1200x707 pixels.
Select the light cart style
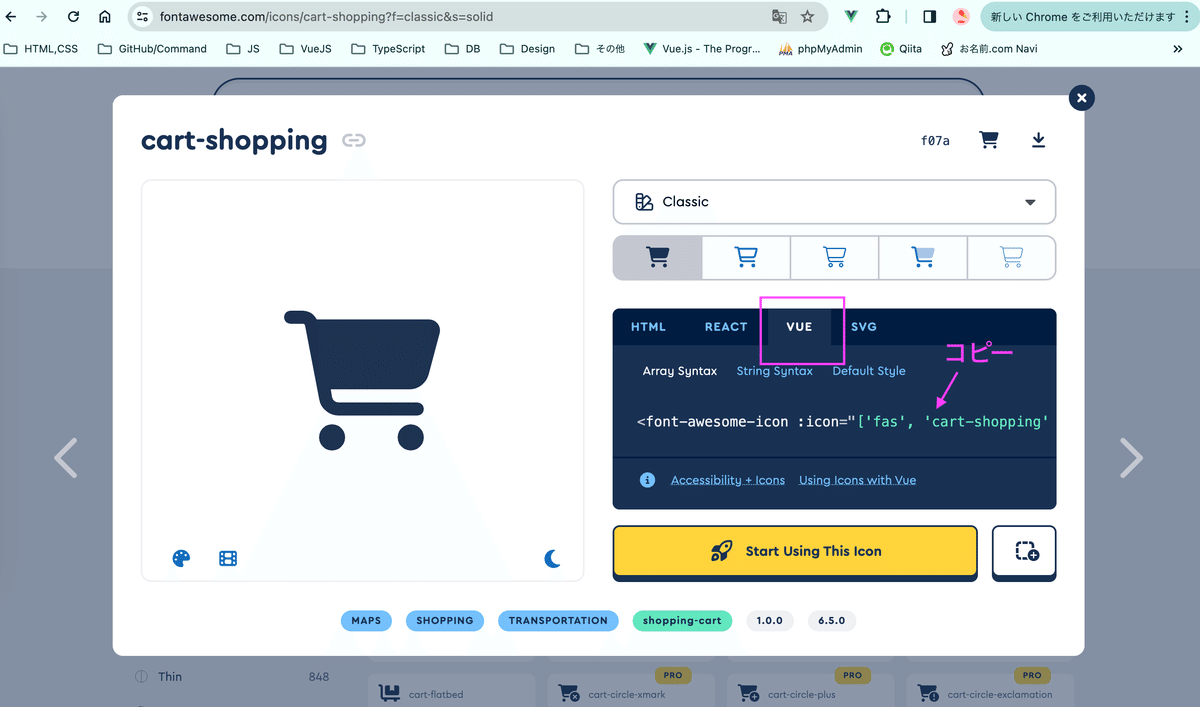pyautogui.click(x=834, y=258)
